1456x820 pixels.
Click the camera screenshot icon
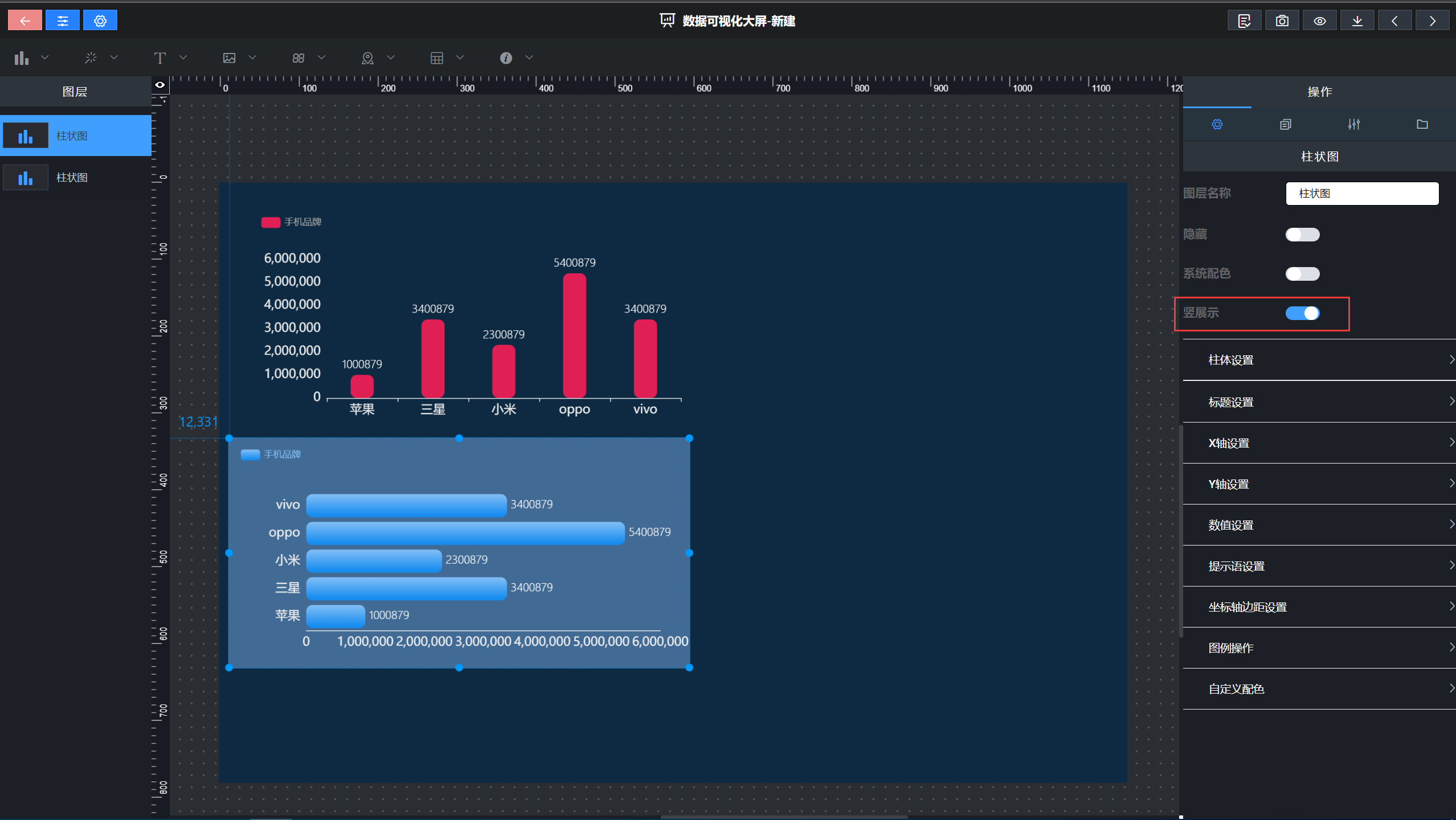coord(1282,20)
